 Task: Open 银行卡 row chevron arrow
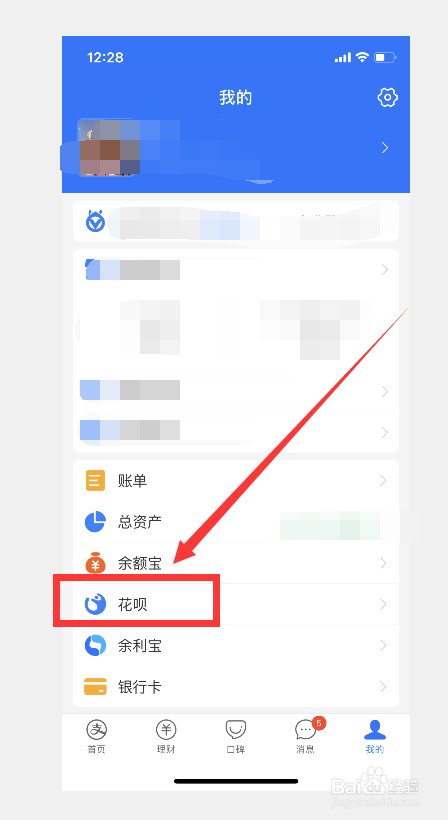pyautogui.click(x=384, y=687)
